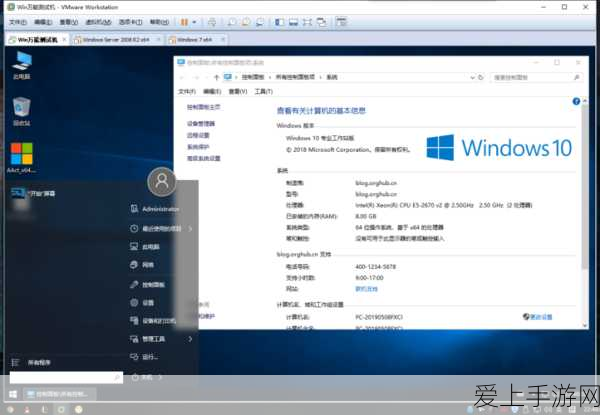Open 工具(T) menu in System window
Screen dimensions: 600x415
[x=264, y=91]
